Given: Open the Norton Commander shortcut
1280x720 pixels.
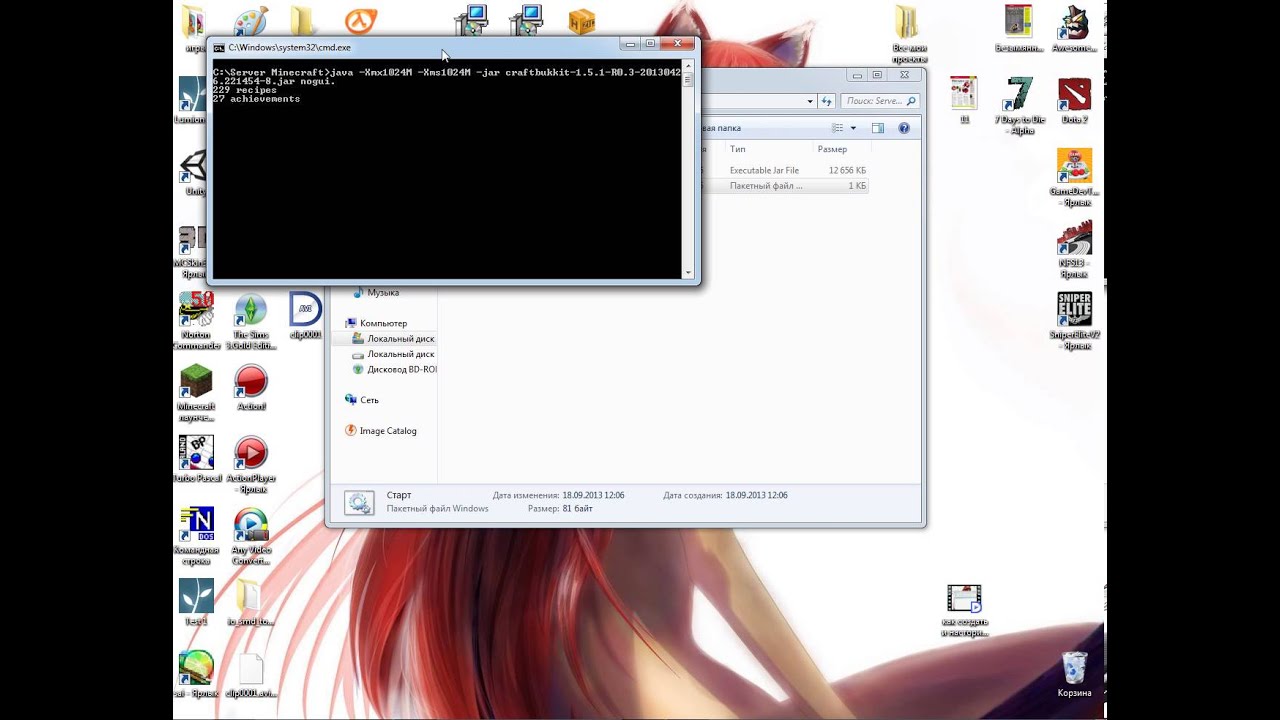Looking at the screenshot, I should (x=195, y=320).
